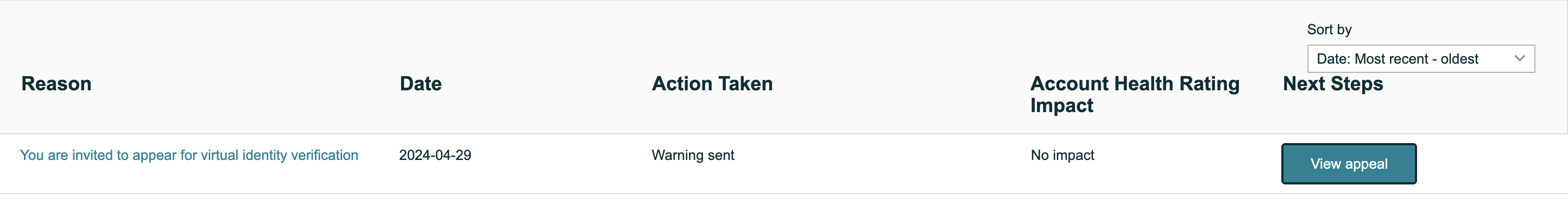Viewport: 1568px width, 210px height.
Task: Click the Sort by label
Action: (x=1329, y=29)
